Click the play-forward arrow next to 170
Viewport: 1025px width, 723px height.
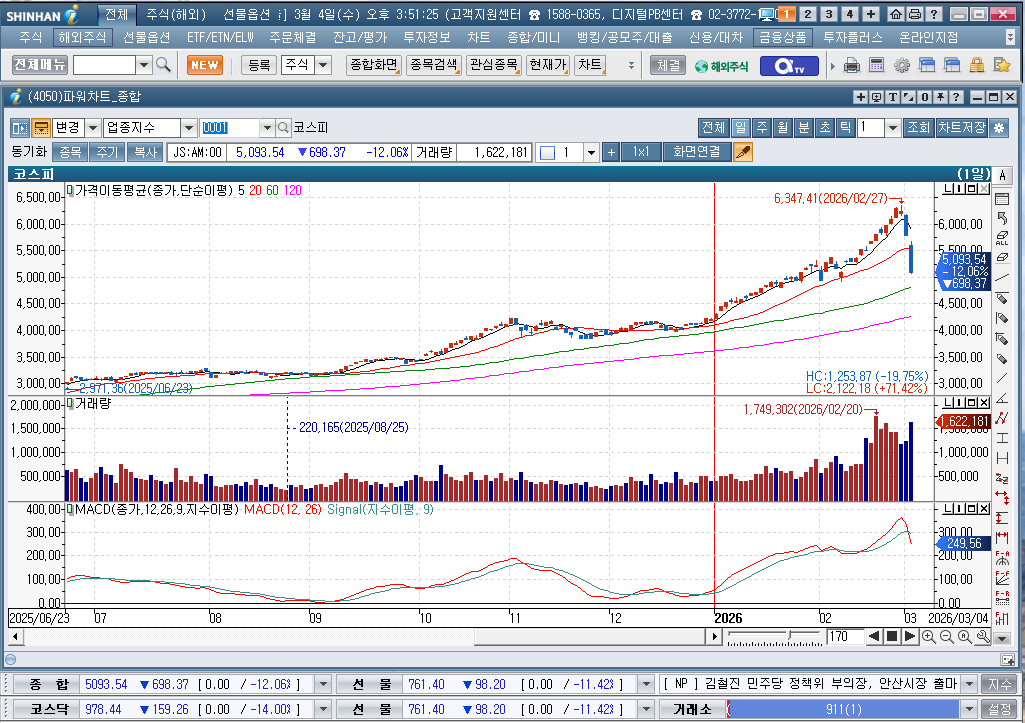(x=909, y=637)
